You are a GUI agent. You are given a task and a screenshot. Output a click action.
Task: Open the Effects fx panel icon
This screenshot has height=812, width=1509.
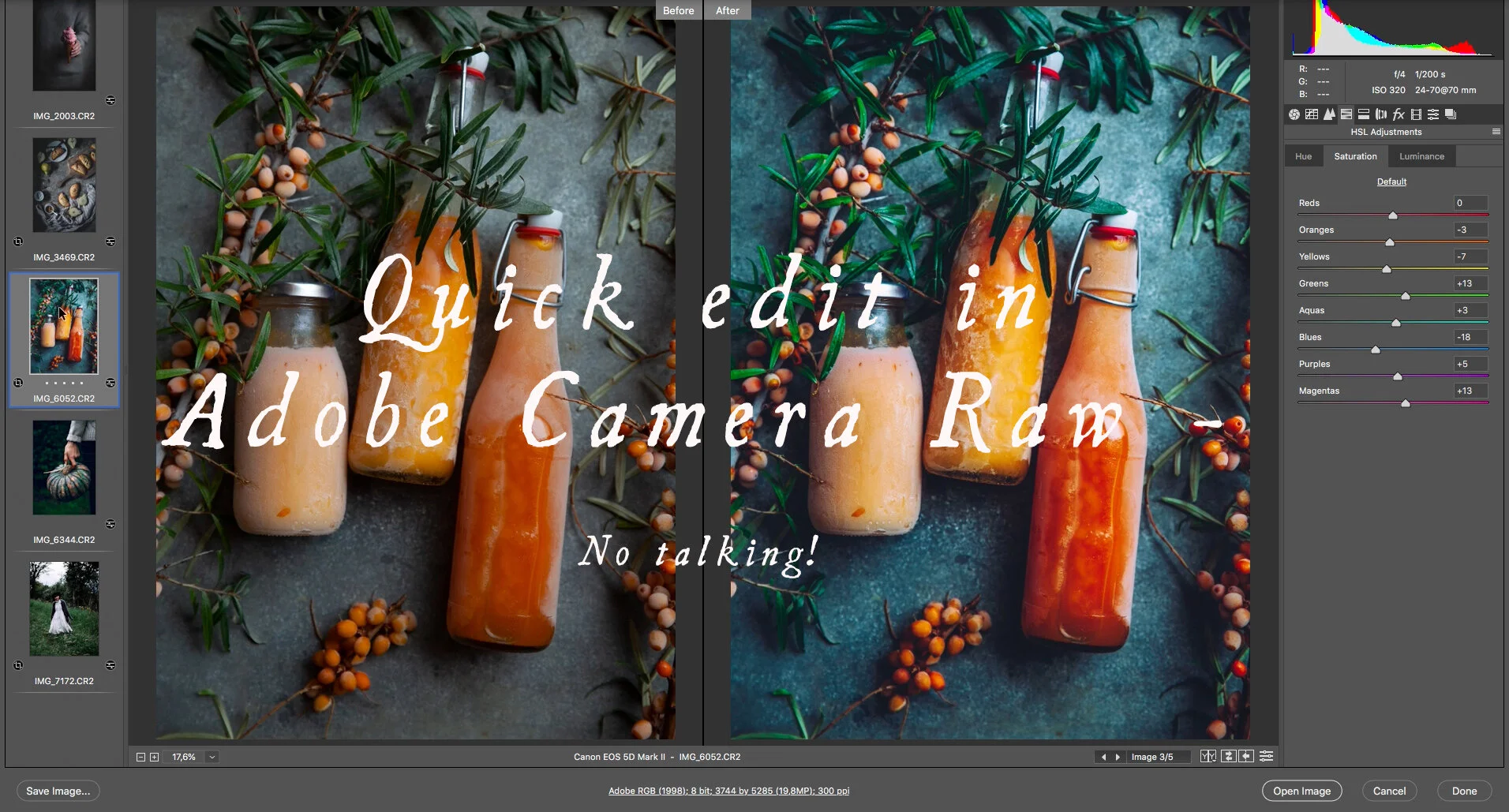tap(1399, 114)
